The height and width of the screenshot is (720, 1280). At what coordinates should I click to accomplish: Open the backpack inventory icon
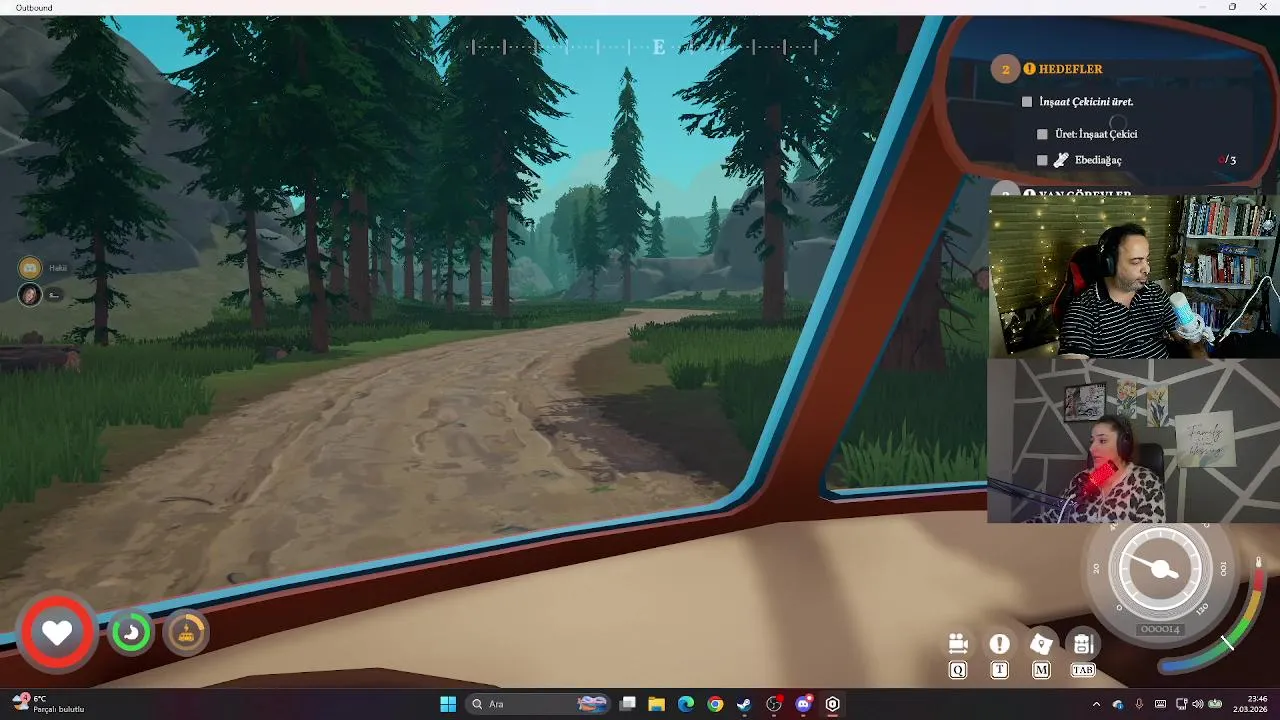(1083, 644)
